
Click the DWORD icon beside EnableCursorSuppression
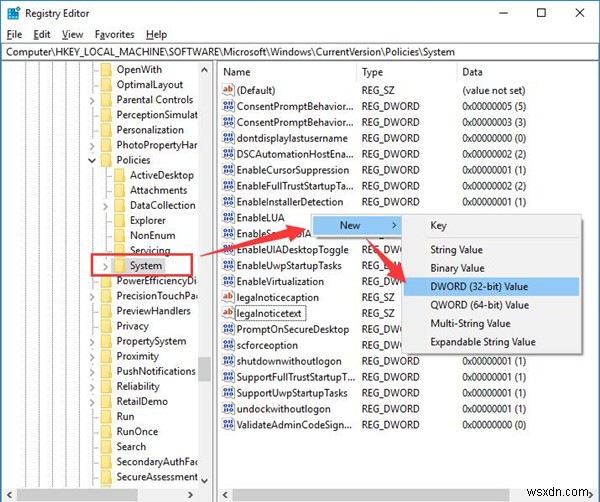(x=228, y=170)
